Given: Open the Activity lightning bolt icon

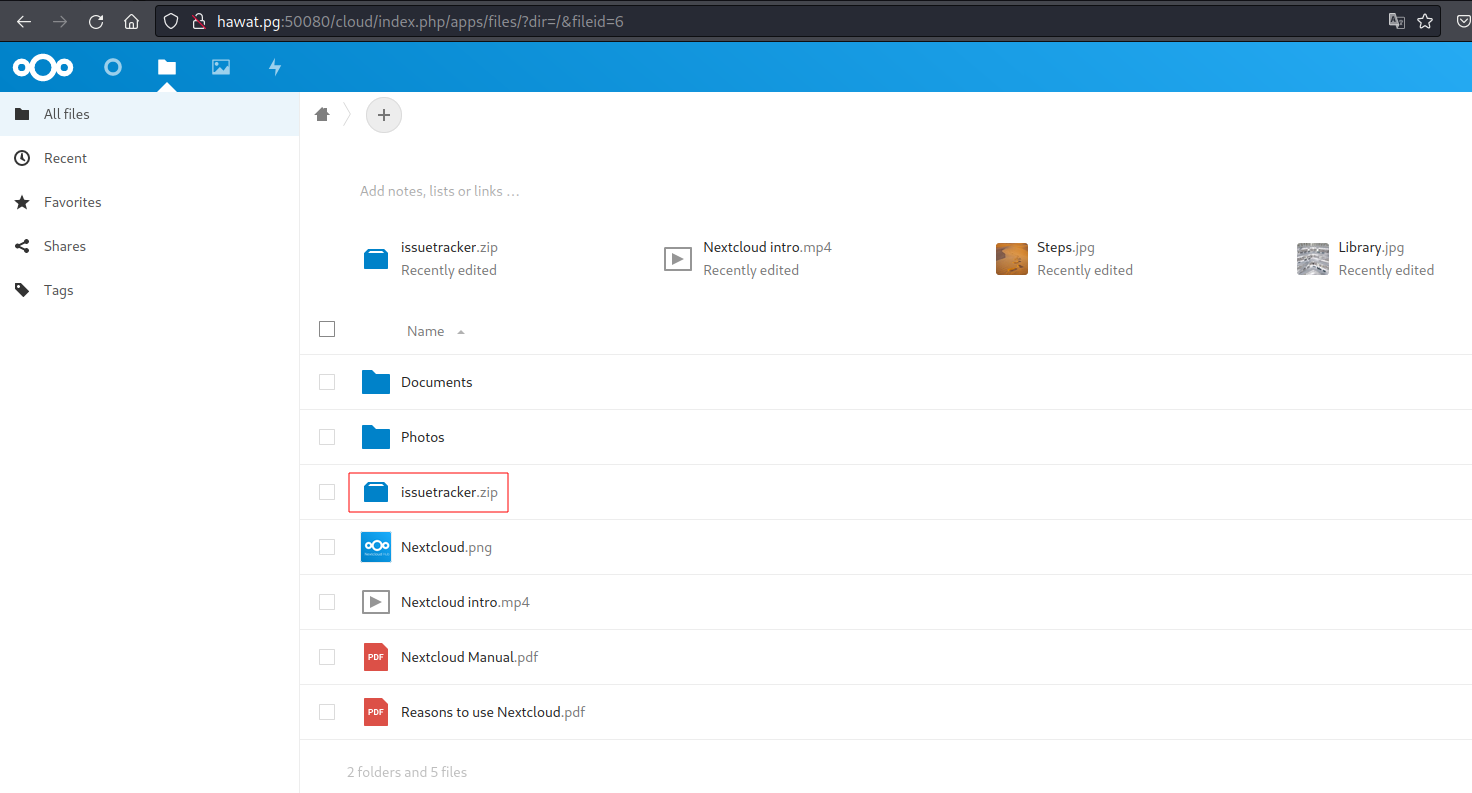Looking at the screenshot, I should tap(275, 67).
